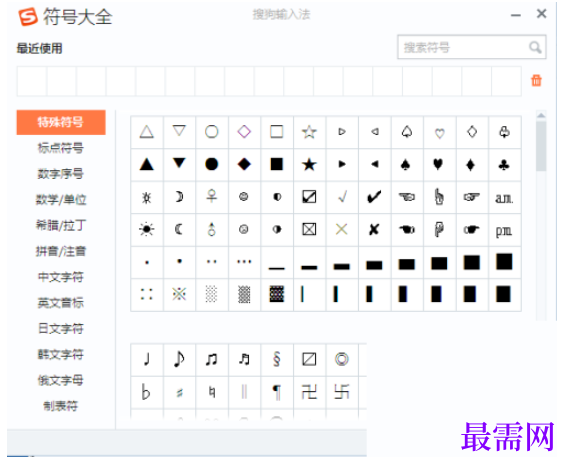Select the p.m. symbol
The image size is (573, 468).
pyautogui.click(x=504, y=231)
